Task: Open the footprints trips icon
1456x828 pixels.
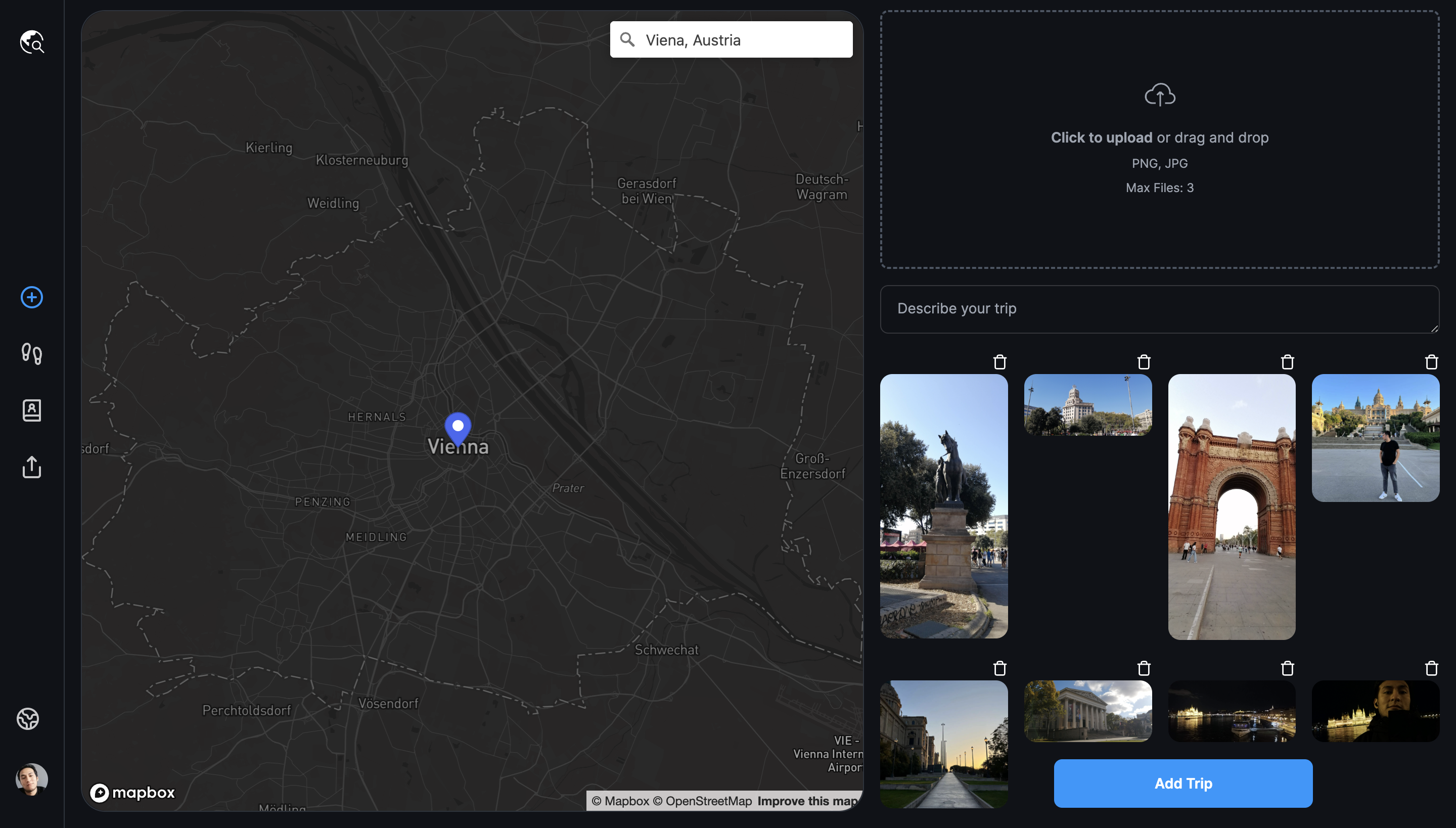Action: tap(32, 354)
